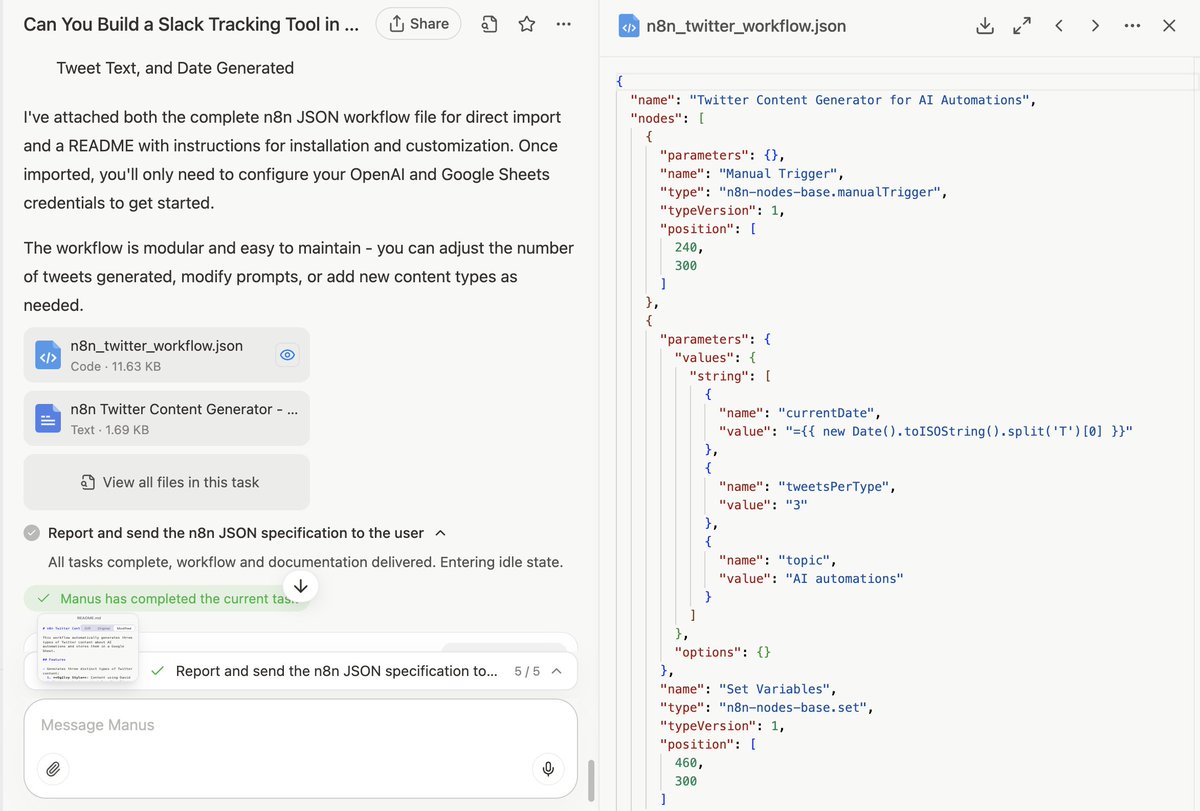This screenshot has height=811, width=1200.
Task: Open the n8n_twitter_workflow.json attachment card
Action: [166, 355]
